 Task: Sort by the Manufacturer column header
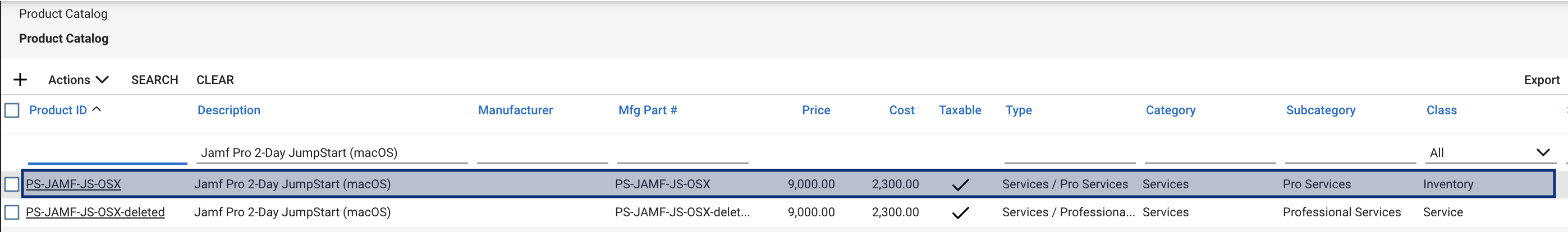516,110
